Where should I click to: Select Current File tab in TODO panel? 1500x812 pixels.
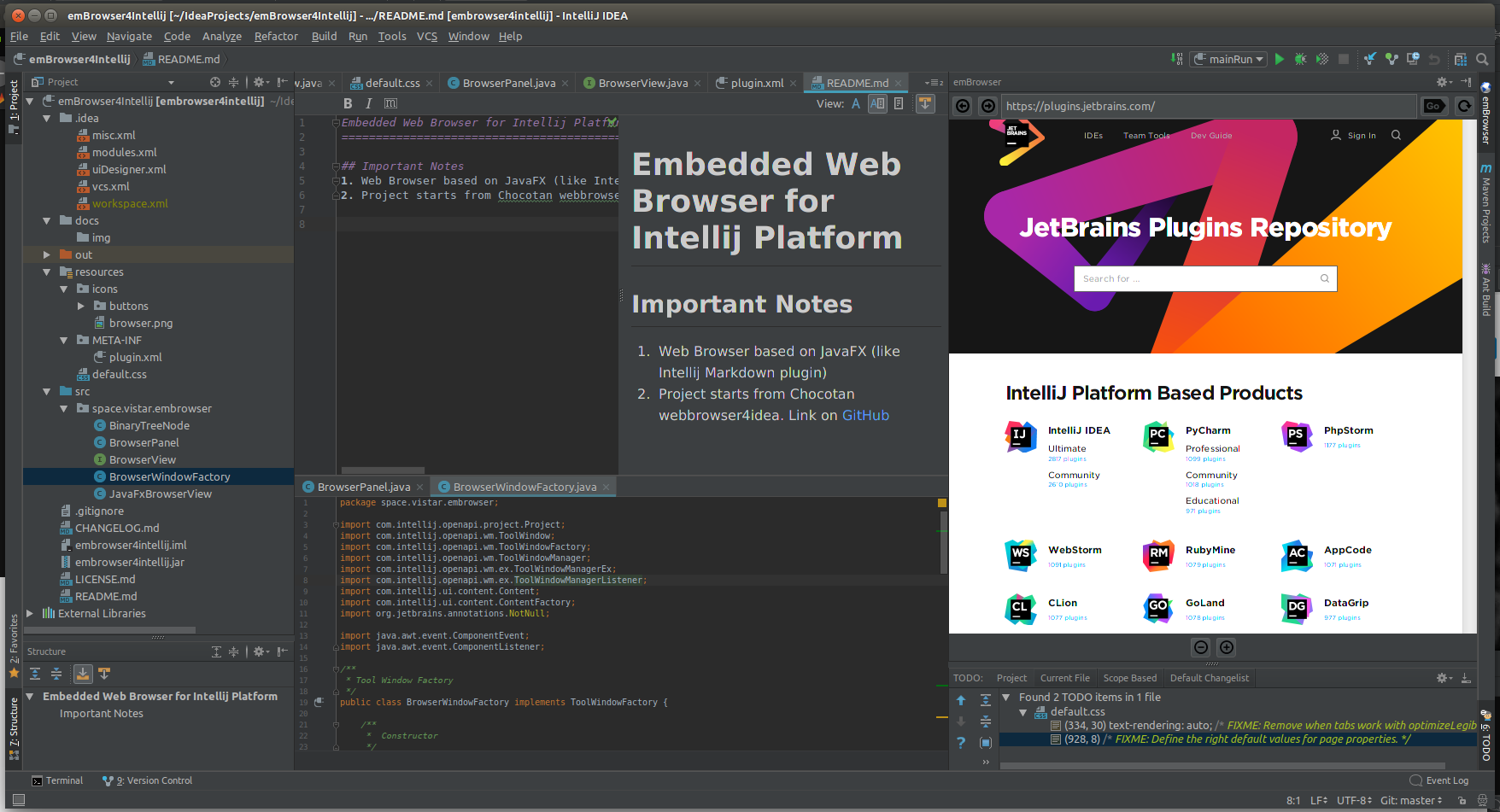[x=1064, y=679]
